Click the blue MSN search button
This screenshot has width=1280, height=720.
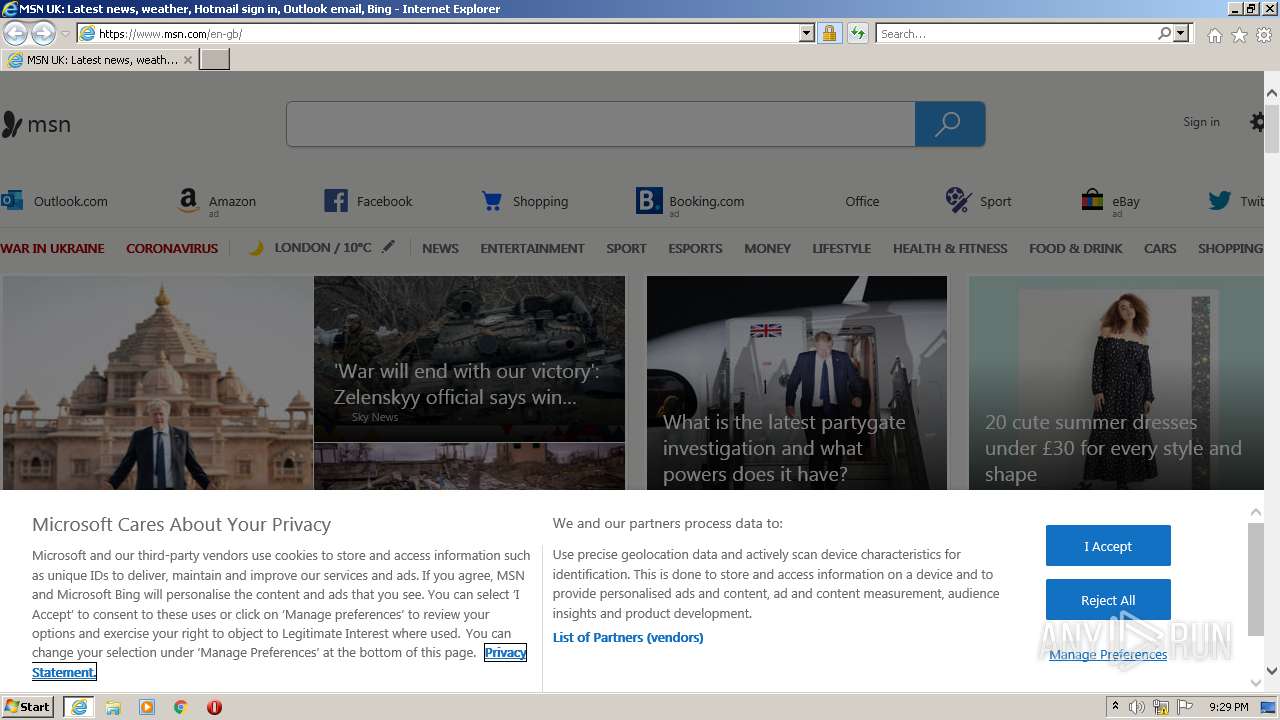click(950, 124)
